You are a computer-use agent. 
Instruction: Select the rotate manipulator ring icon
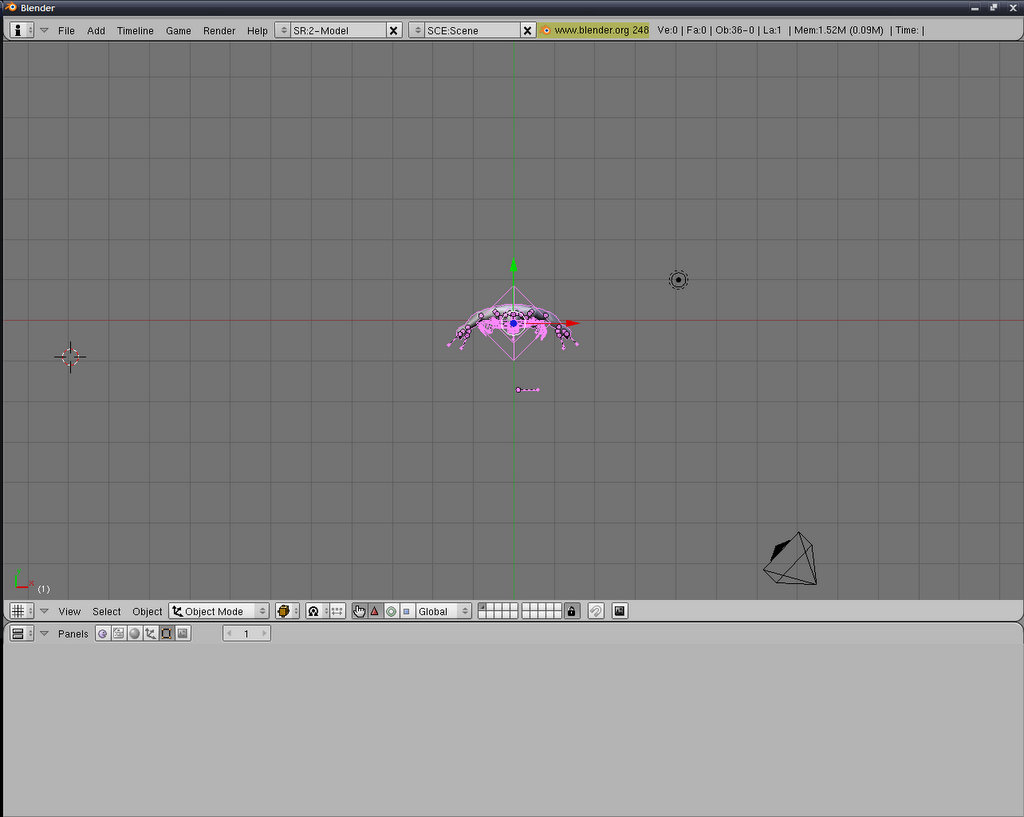coord(391,611)
